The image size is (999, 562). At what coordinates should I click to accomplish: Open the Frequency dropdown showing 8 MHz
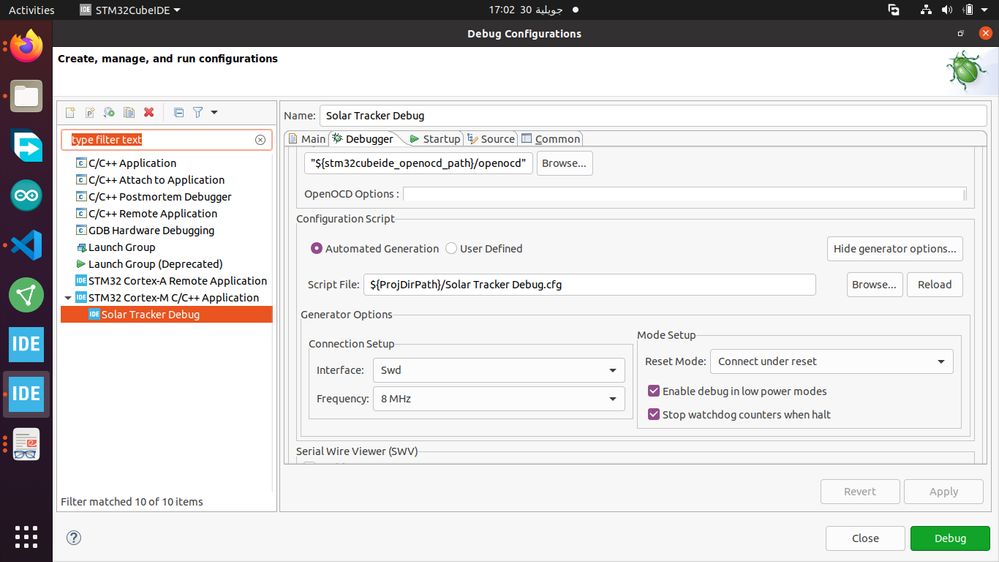(498, 399)
